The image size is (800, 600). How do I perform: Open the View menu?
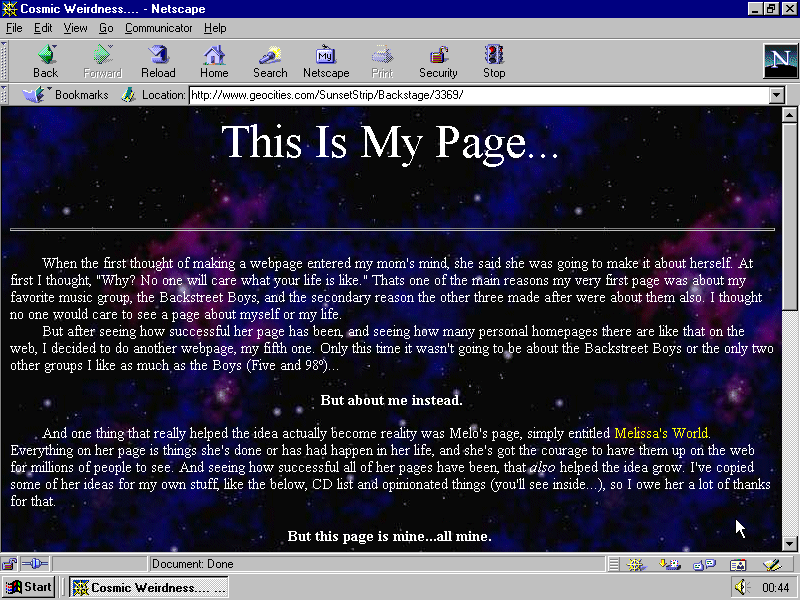click(x=75, y=28)
